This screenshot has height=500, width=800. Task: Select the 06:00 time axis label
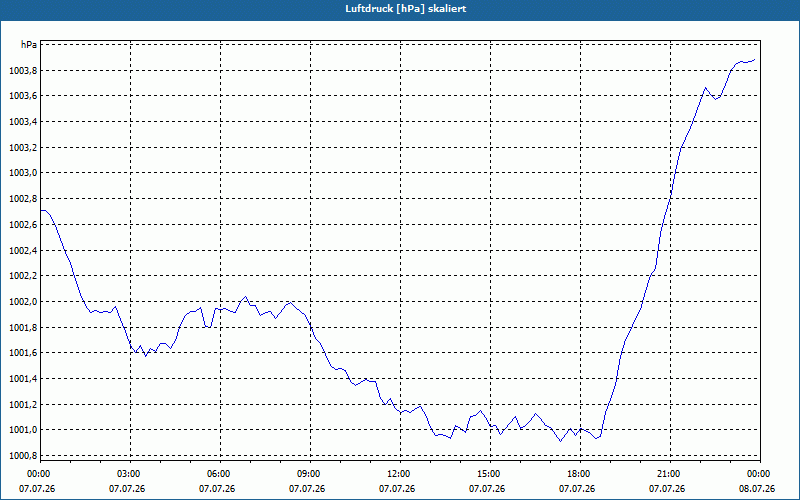coord(220,473)
